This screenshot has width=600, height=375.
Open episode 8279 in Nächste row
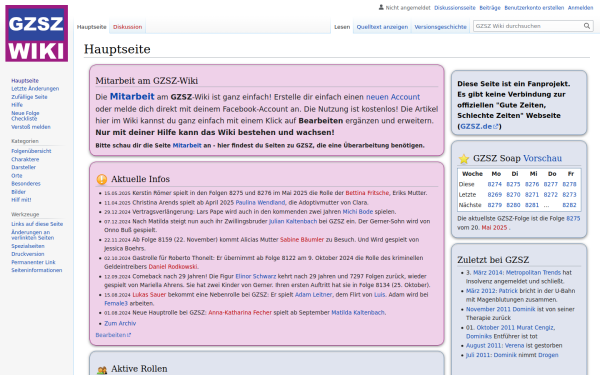coord(494,205)
